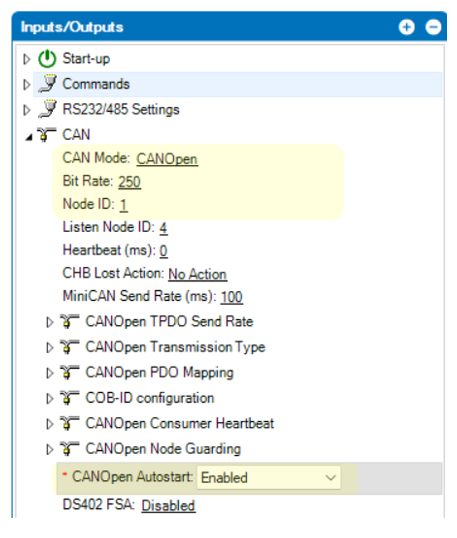Click the green Start-up power icon
Screen dimensions: 457x538
(x=47, y=59)
